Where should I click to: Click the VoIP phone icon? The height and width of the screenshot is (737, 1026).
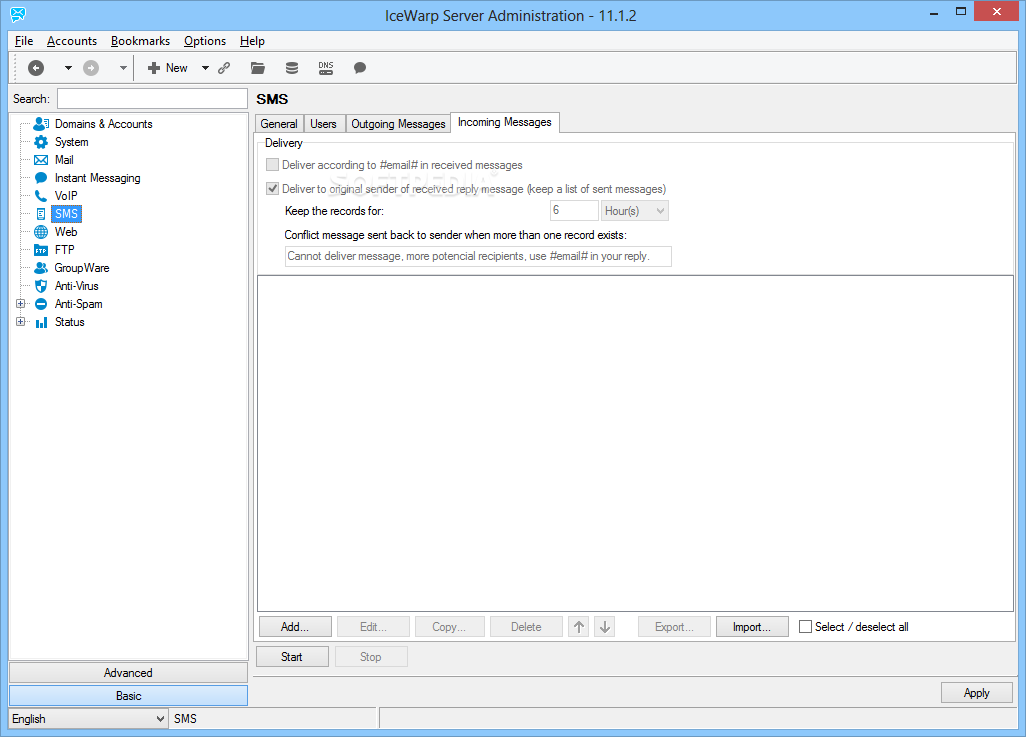click(41, 196)
